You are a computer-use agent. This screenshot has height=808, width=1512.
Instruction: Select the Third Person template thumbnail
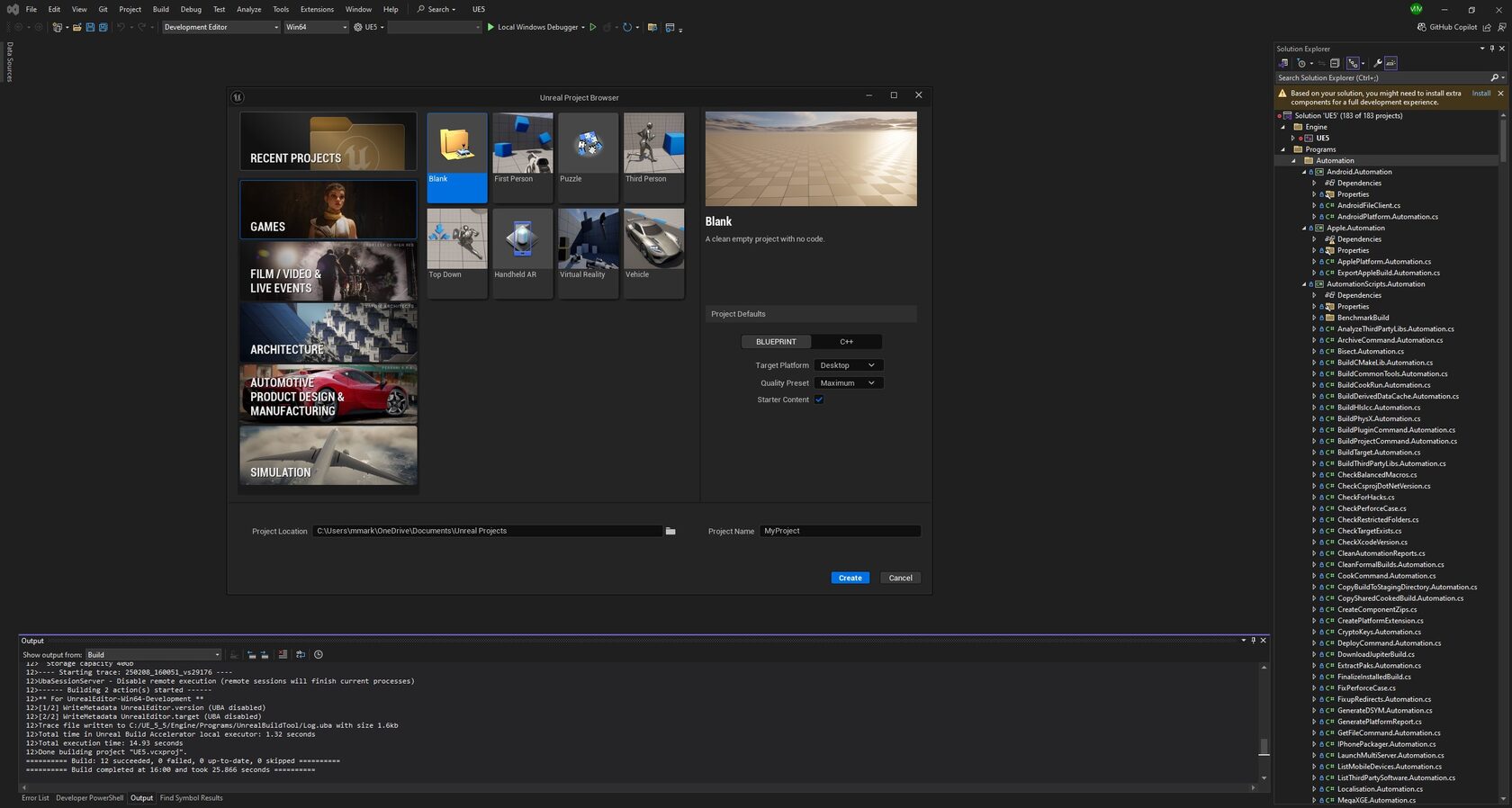tap(654, 157)
